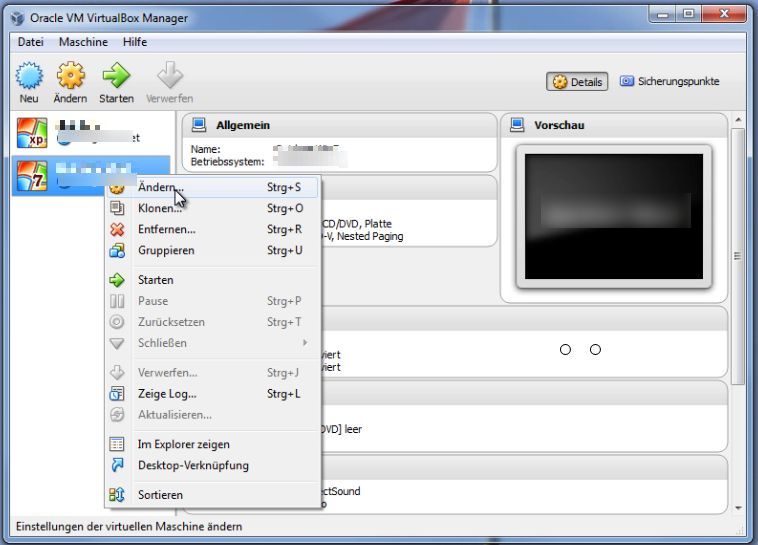Open the Maschine menu

[x=83, y=42]
